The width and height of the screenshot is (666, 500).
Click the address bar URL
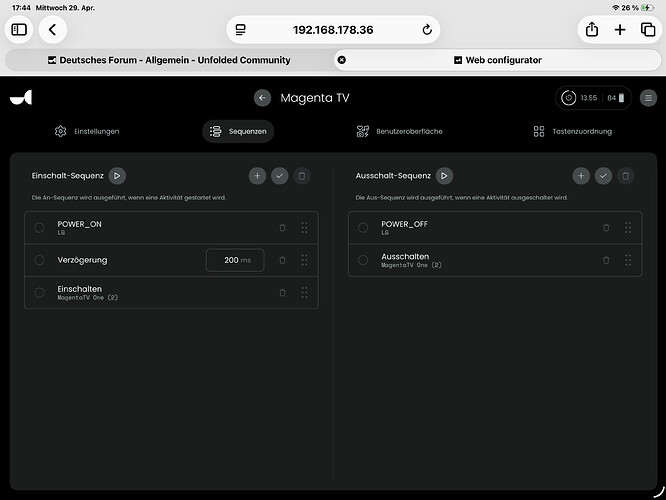(x=333, y=30)
